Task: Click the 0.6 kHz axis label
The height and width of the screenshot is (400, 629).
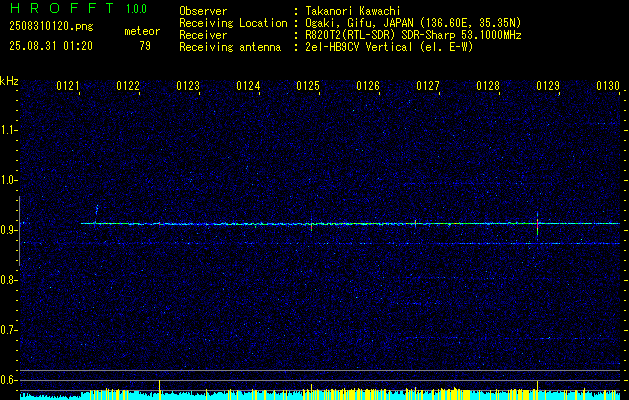Action: 8,380
